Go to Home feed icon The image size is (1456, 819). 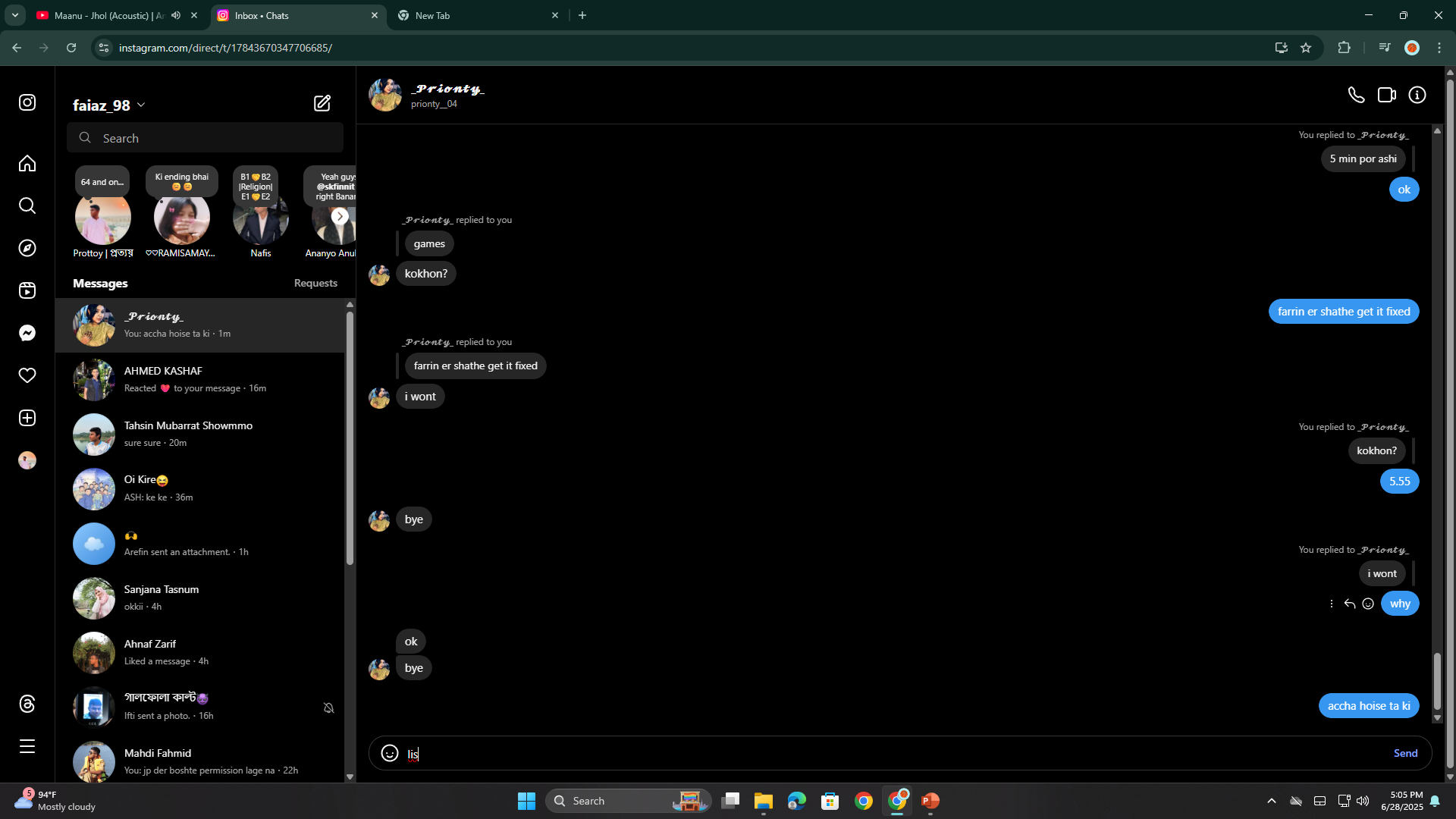point(27,163)
